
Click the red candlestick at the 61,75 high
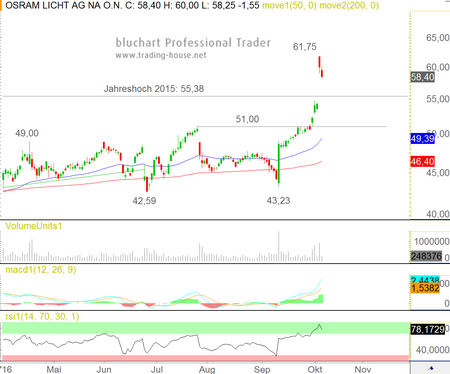click(319, 63)
